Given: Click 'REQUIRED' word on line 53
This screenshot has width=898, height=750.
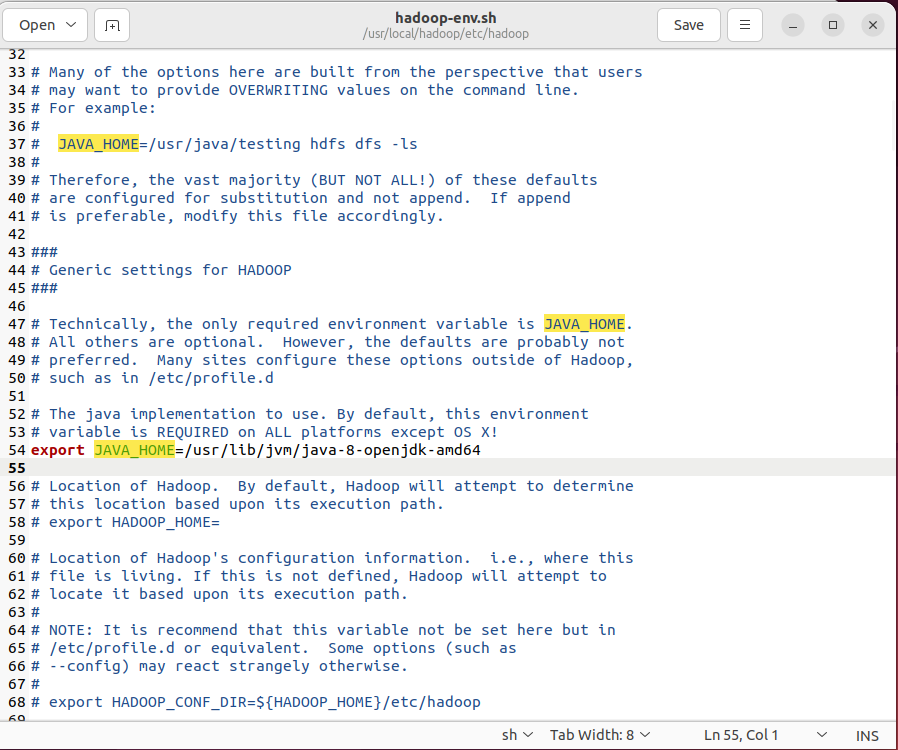Looking at the screenshot, I should coord(193,432).
